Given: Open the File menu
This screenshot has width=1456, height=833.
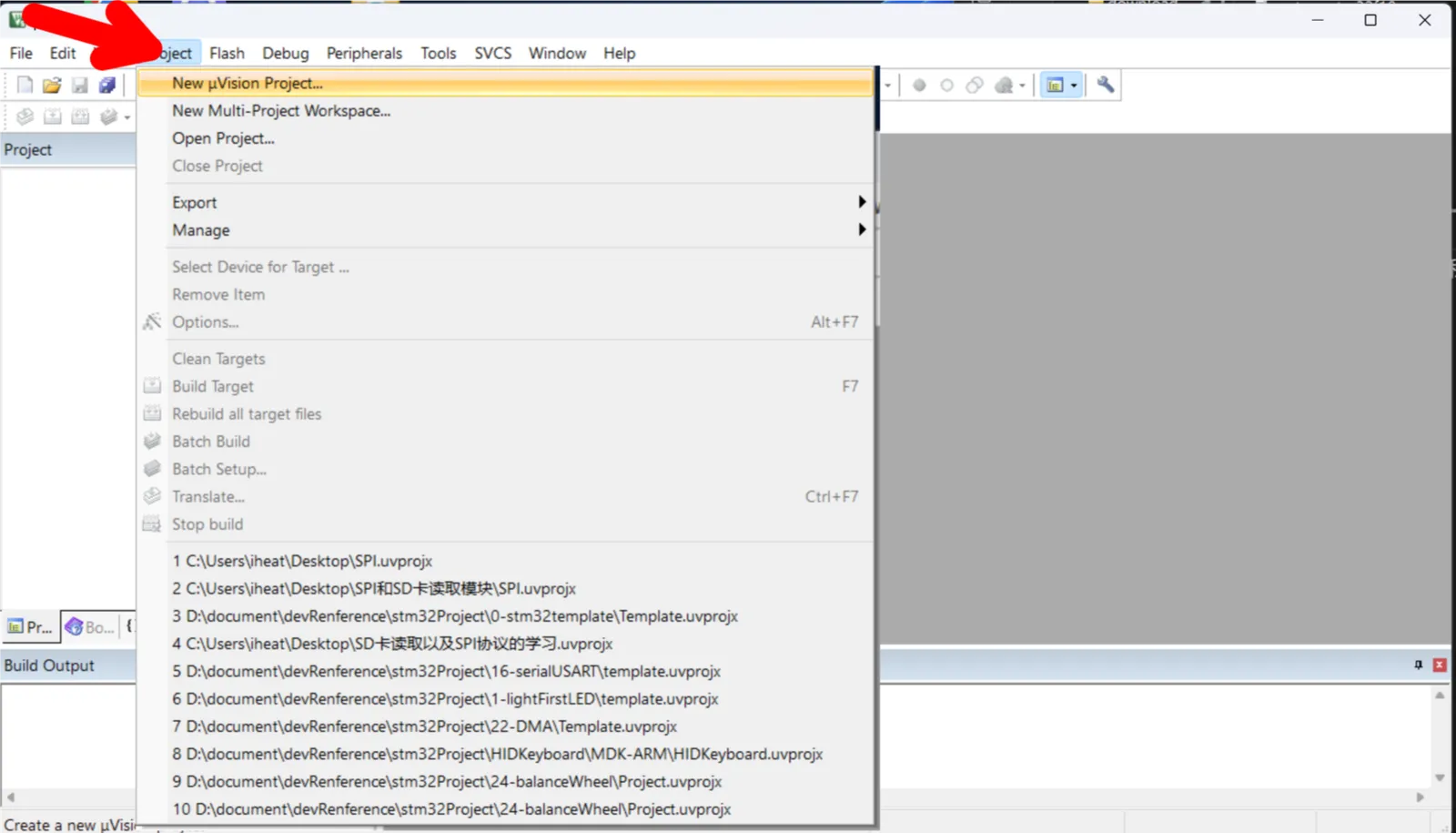Looking at the screenshot, I should coord(21,53).
